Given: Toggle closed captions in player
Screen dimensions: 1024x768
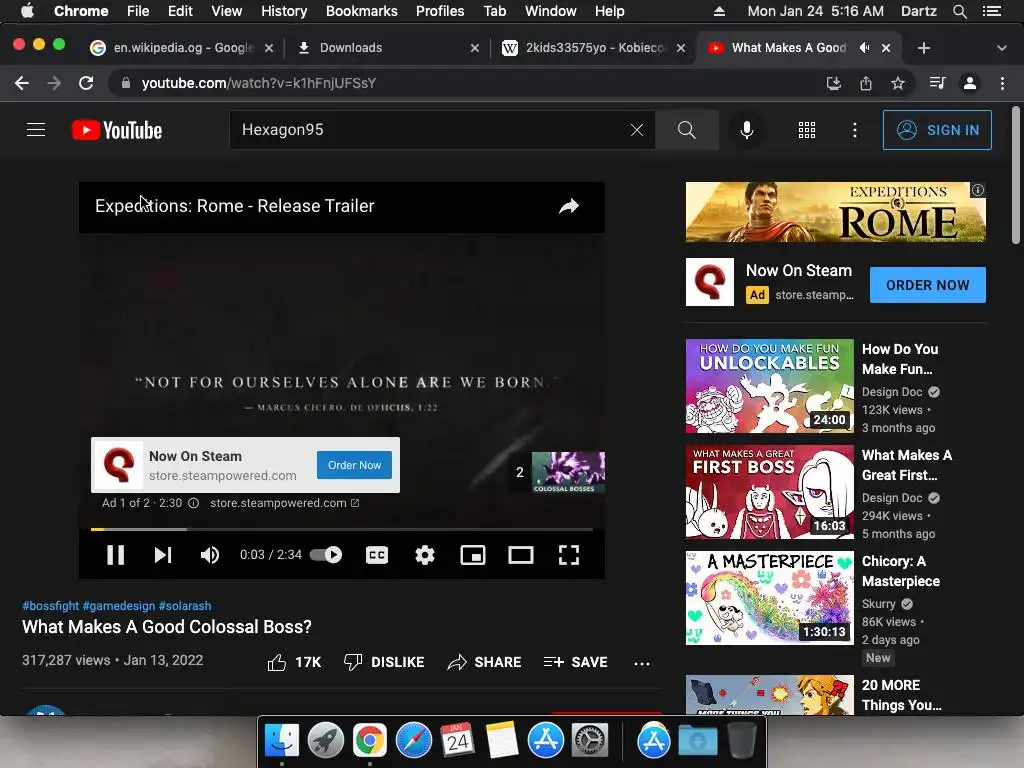Looking at the screenshot, I should (377, 555).
